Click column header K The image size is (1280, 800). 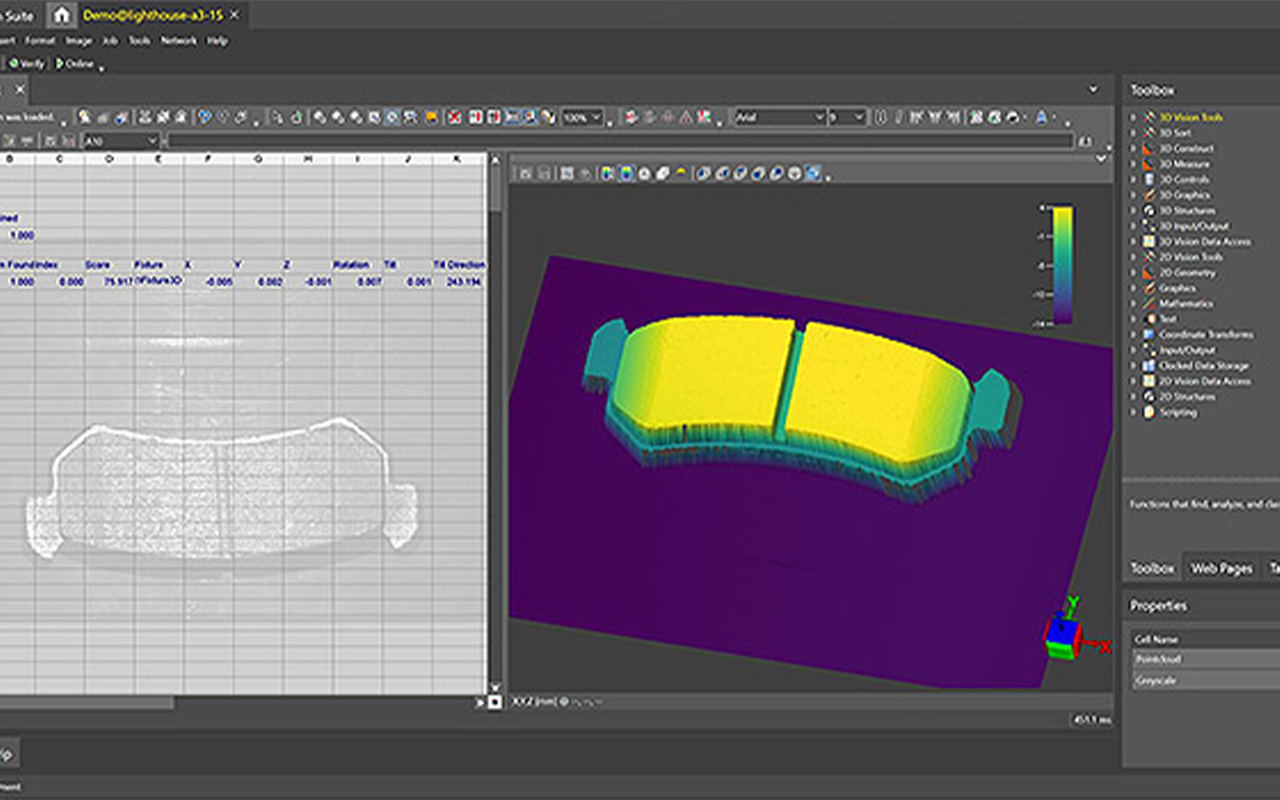tap(458, 159)
